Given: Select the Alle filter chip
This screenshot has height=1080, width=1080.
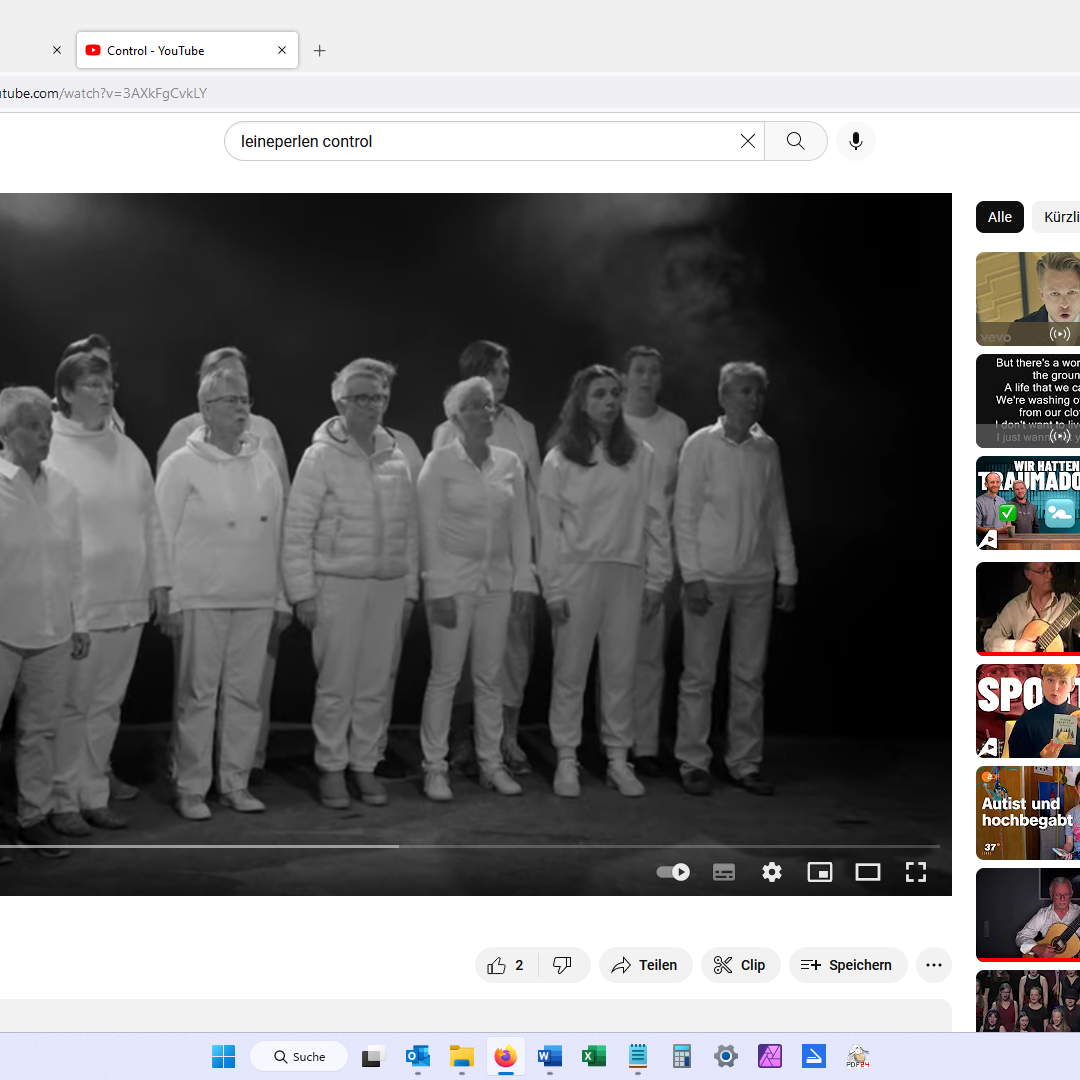Looking at the screenshot, I should 999,217.
